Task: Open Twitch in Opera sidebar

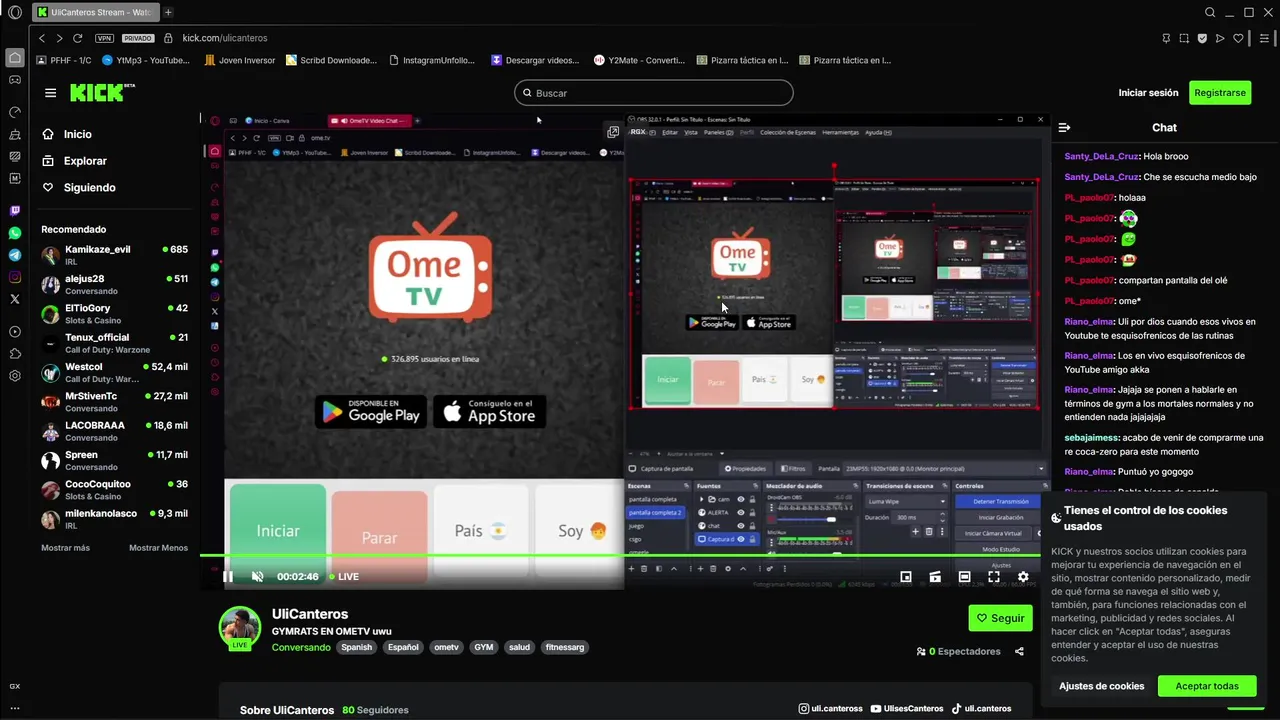Action: [15, 211]
